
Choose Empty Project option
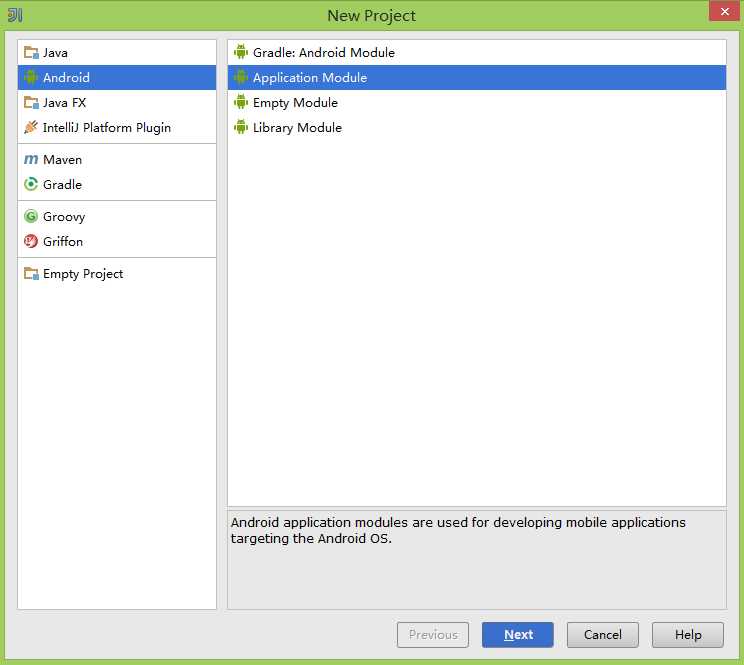(117, 274)
